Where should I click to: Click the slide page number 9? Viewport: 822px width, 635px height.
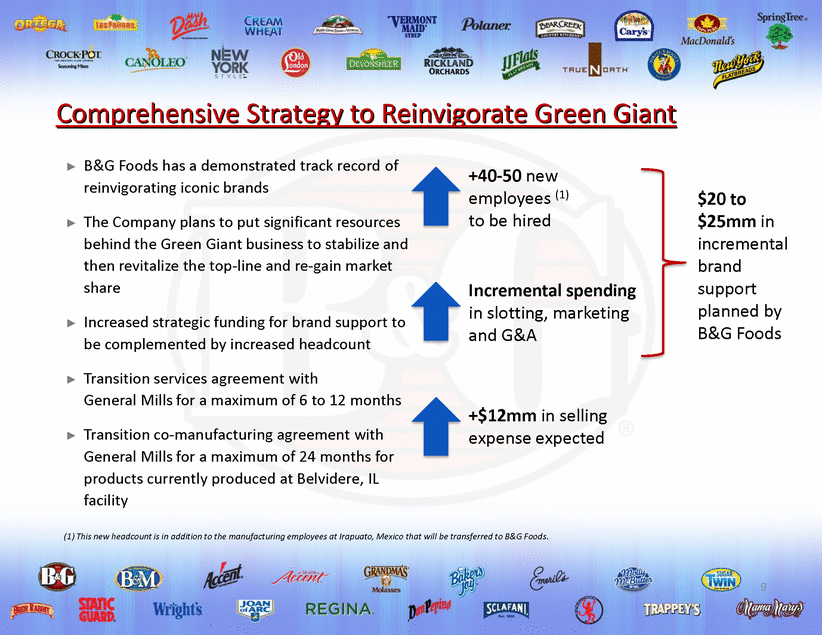[x=763, y=586]
